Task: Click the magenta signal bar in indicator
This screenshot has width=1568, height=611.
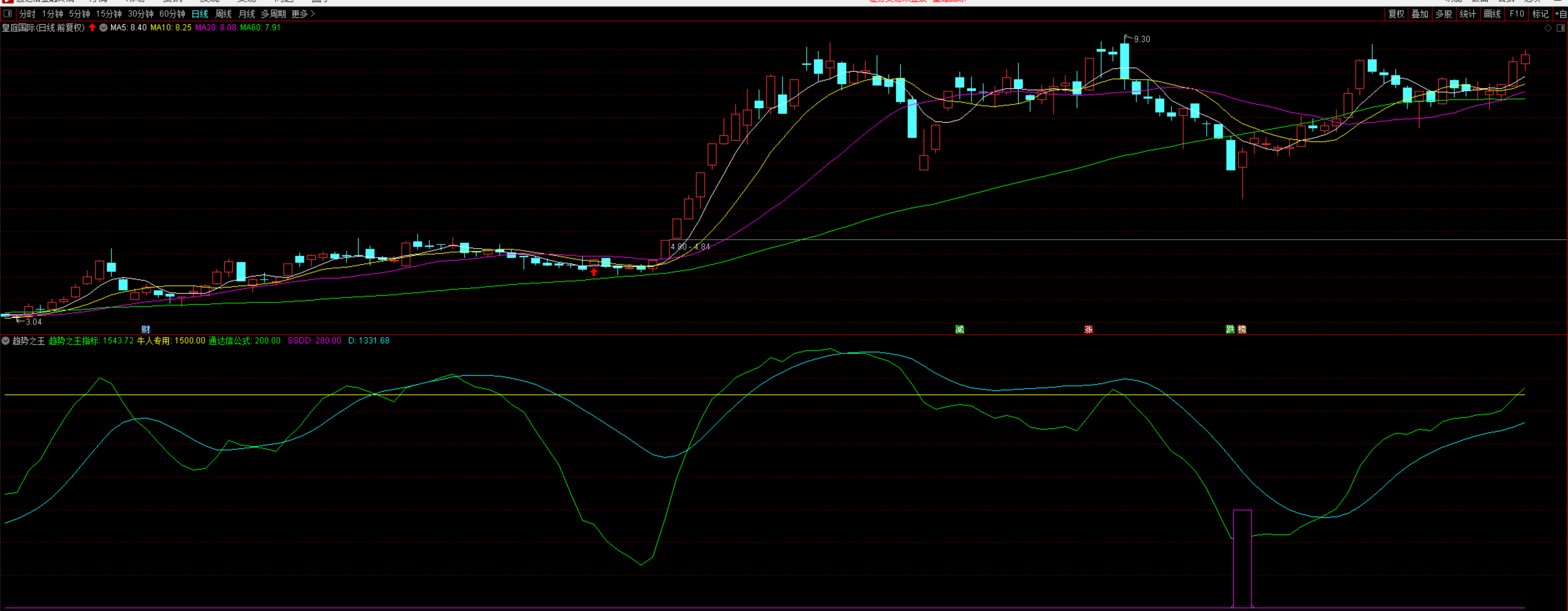Action: (1242, 559)
